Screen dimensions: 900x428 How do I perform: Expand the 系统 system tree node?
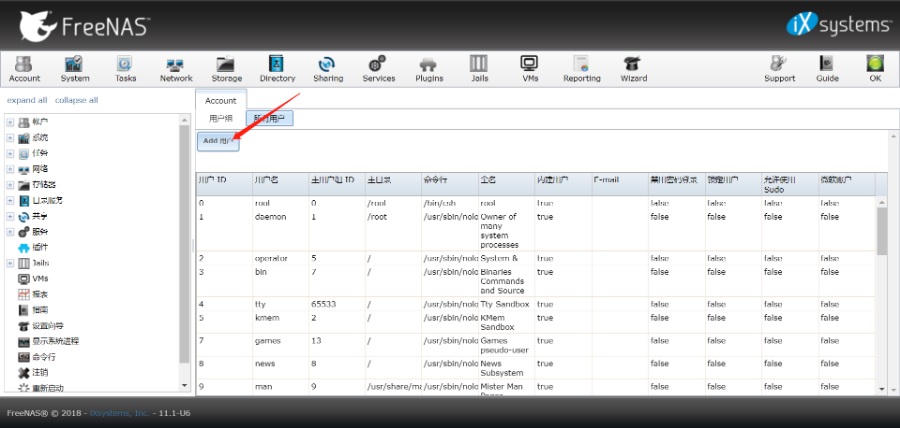10,138
